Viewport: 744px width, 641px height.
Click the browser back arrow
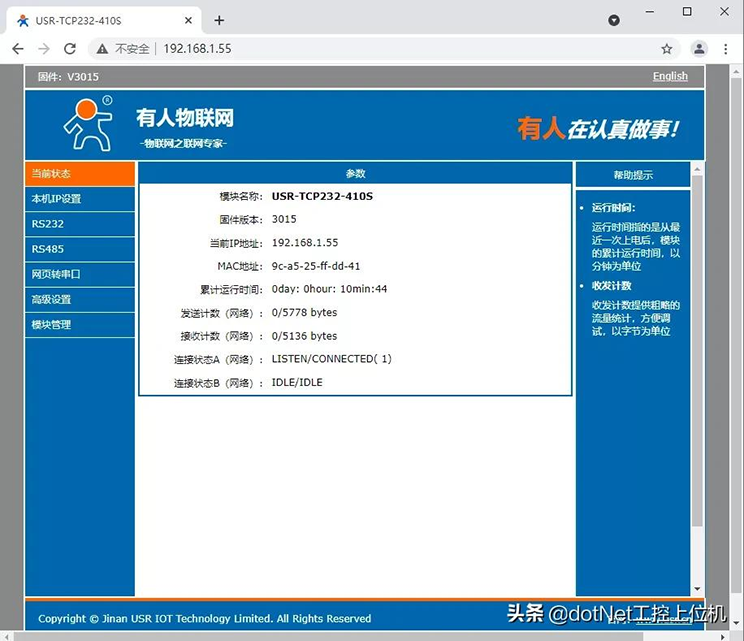(x=17, y=48)
